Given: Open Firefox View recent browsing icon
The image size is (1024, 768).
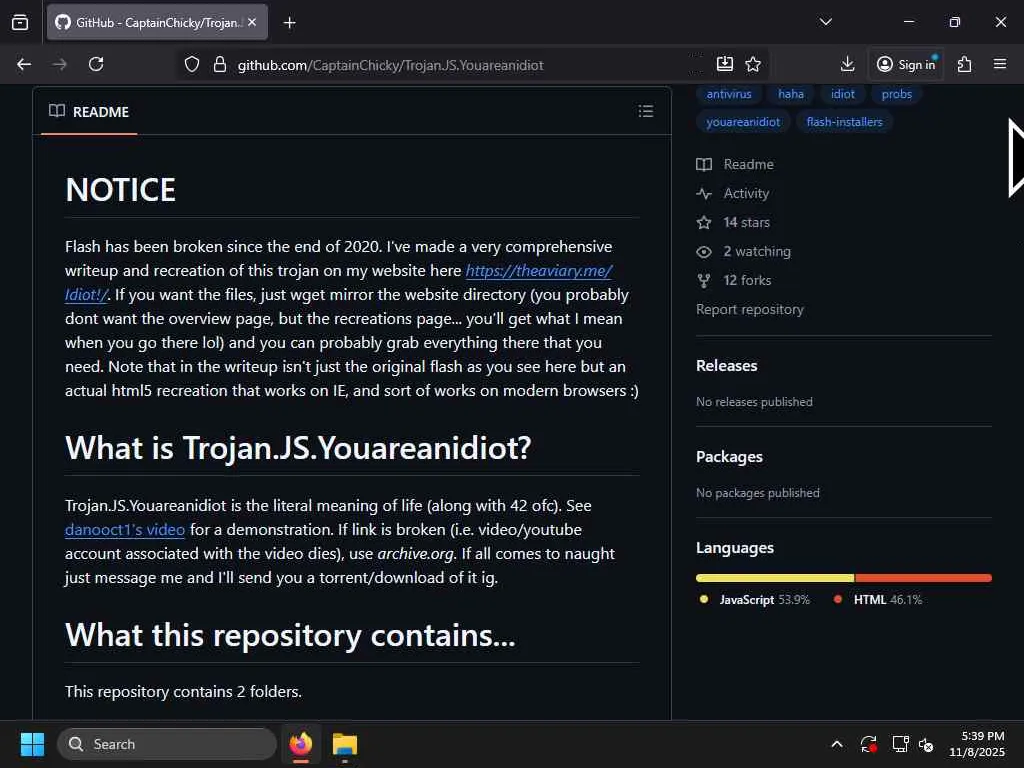Looking at the screenshot, I should [x=20, y=22].
